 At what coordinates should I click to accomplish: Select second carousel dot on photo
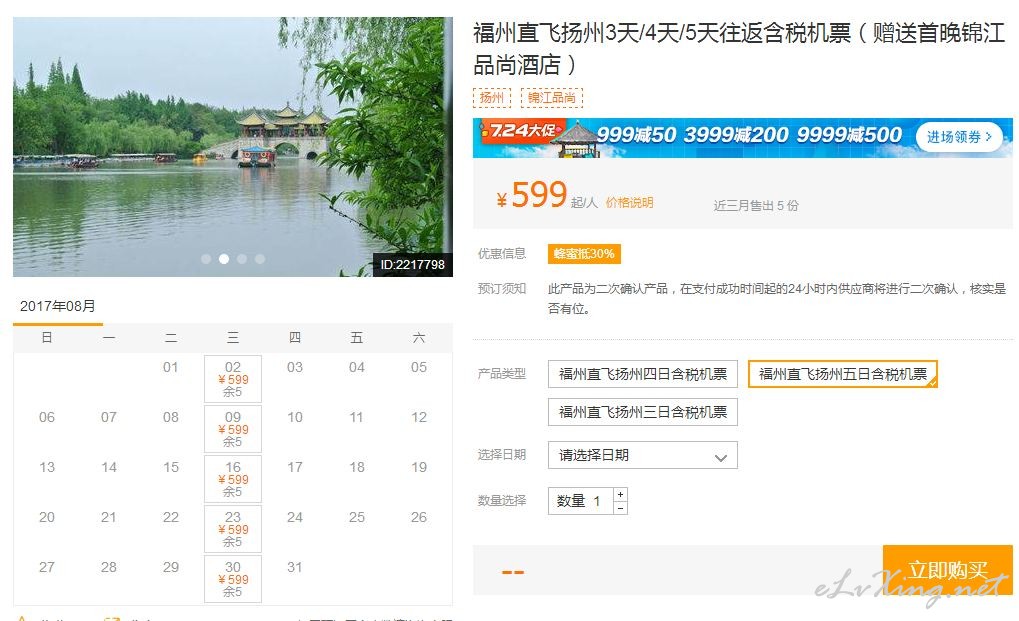pos(224,259)
